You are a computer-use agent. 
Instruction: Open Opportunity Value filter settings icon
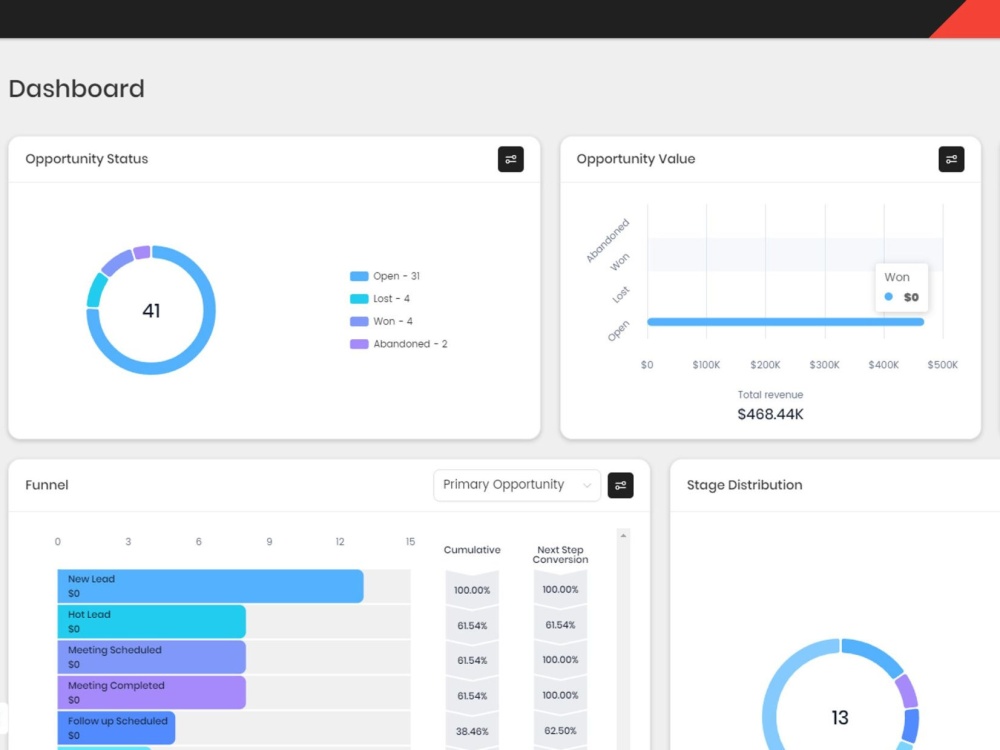951,159
